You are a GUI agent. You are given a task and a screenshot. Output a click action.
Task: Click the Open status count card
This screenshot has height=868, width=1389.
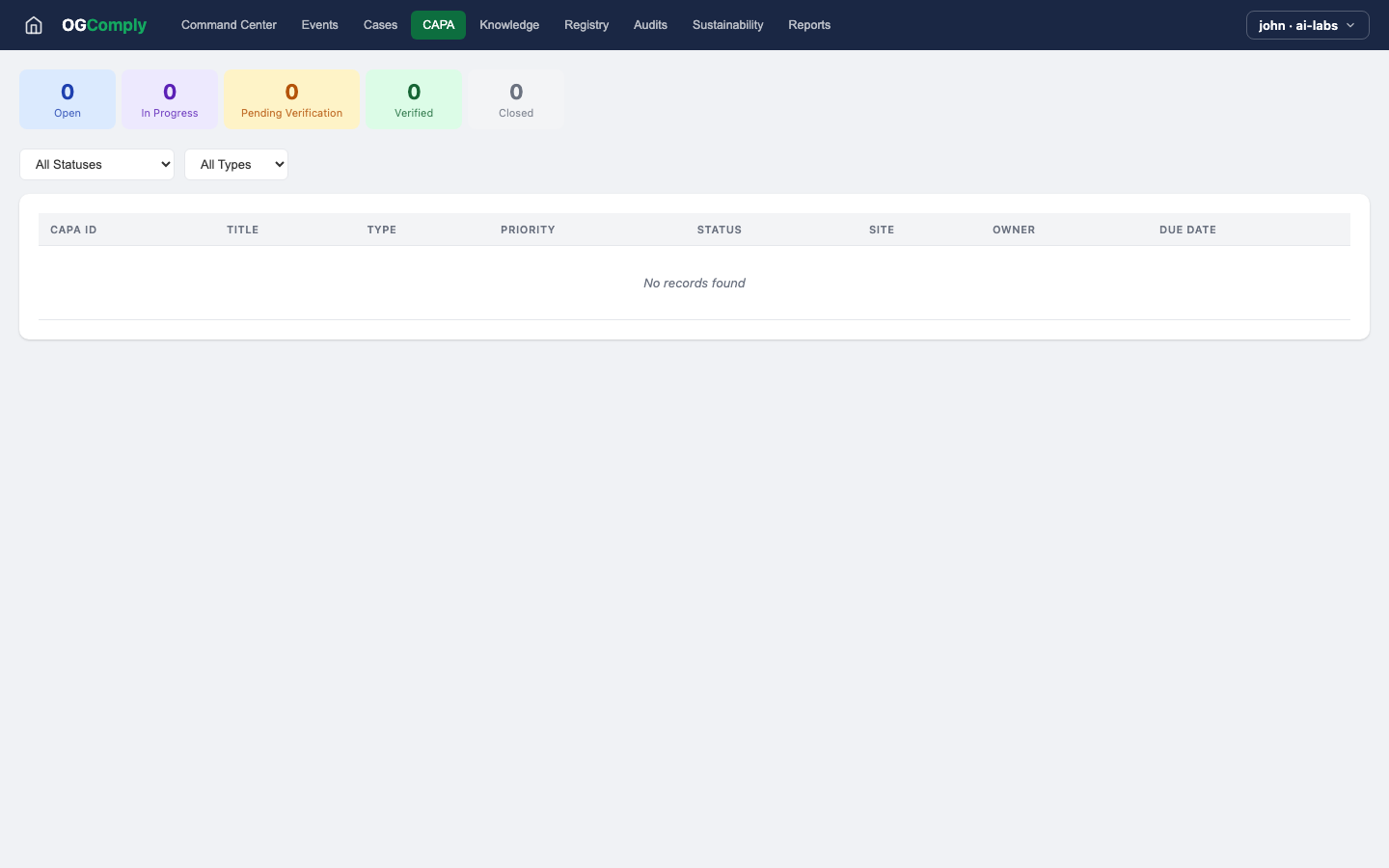[68, 99]
